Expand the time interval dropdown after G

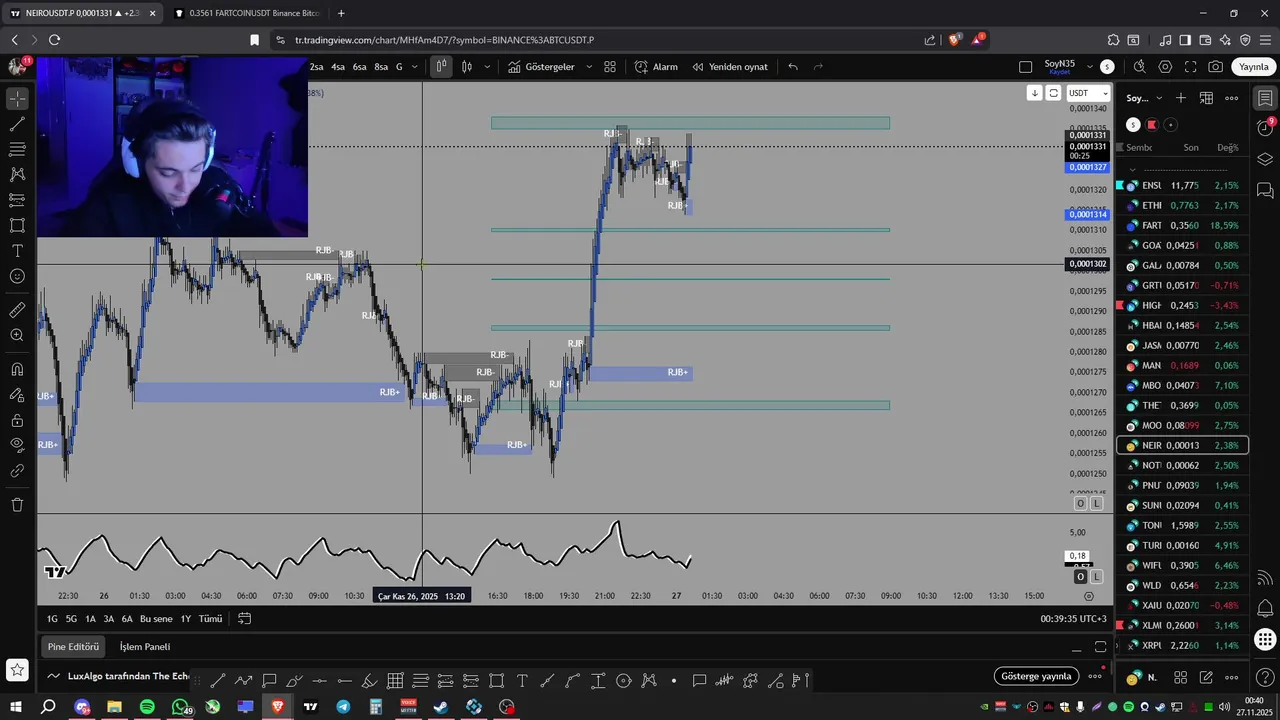(x=417, y=67)
